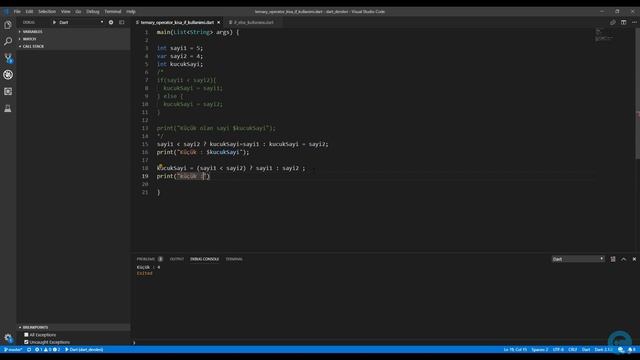The width and height of the screenshot is (640, 360).
Task: Select the ternary_operator dart editor tab
Action: (x=178, y=22)
